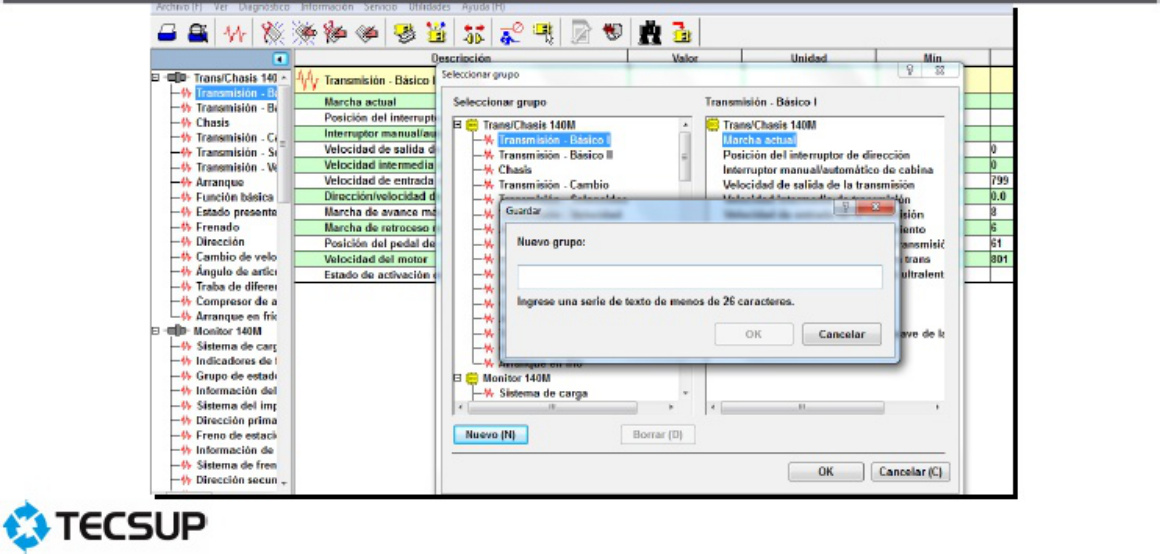Select Velocidad de salida de la transmisión
The height and width of the screenshot is (554, 1160).
point(818,185)
